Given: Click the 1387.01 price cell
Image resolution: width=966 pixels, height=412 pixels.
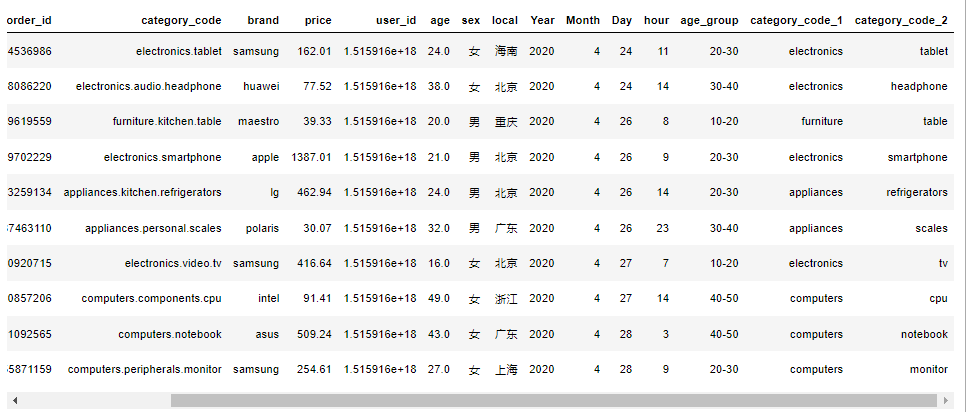Looking at the screenshot, I should click(x=311, y=157).
